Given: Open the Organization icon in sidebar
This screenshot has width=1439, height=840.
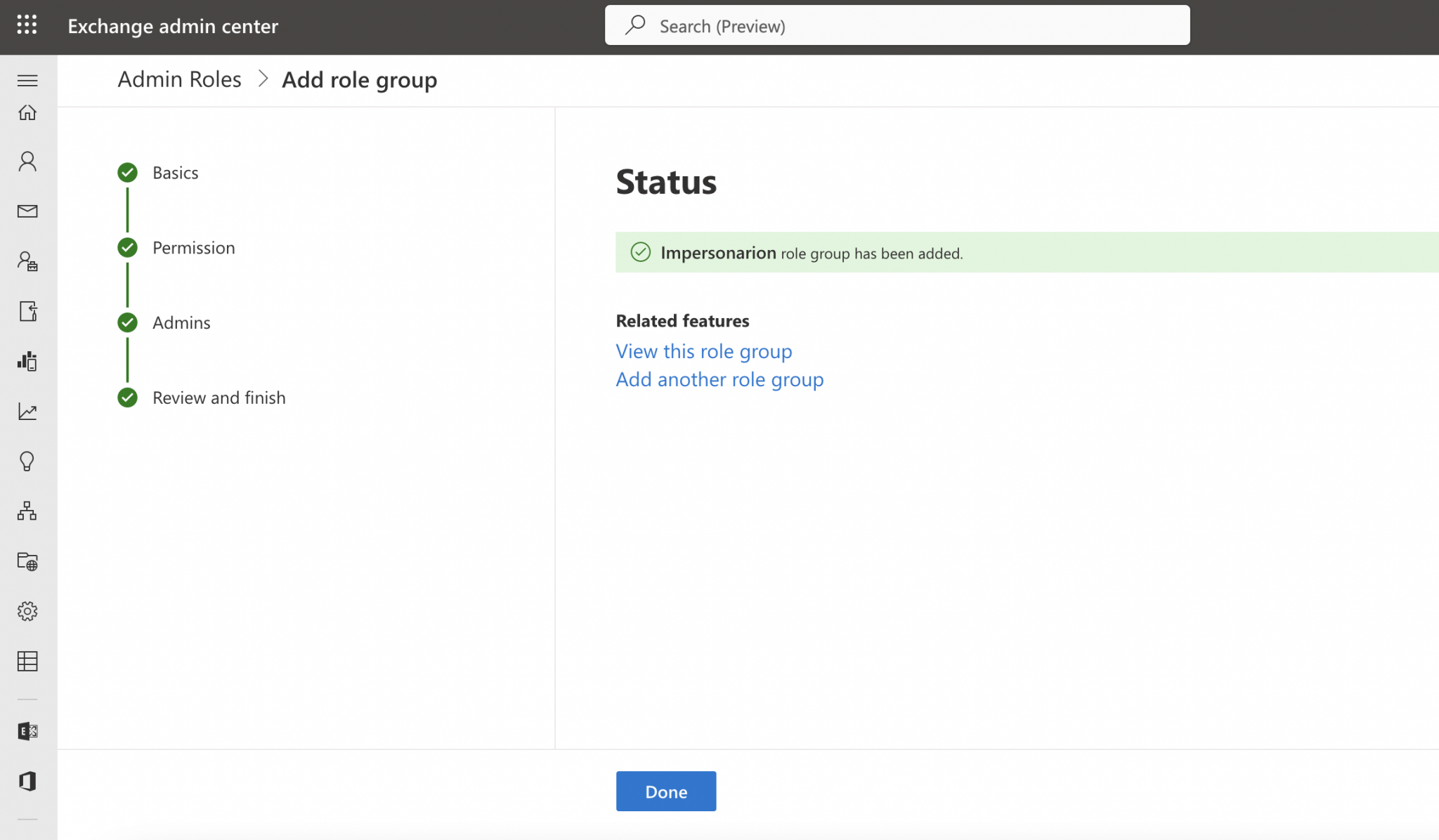Looking at the screenshot, I should coord(27,511).
